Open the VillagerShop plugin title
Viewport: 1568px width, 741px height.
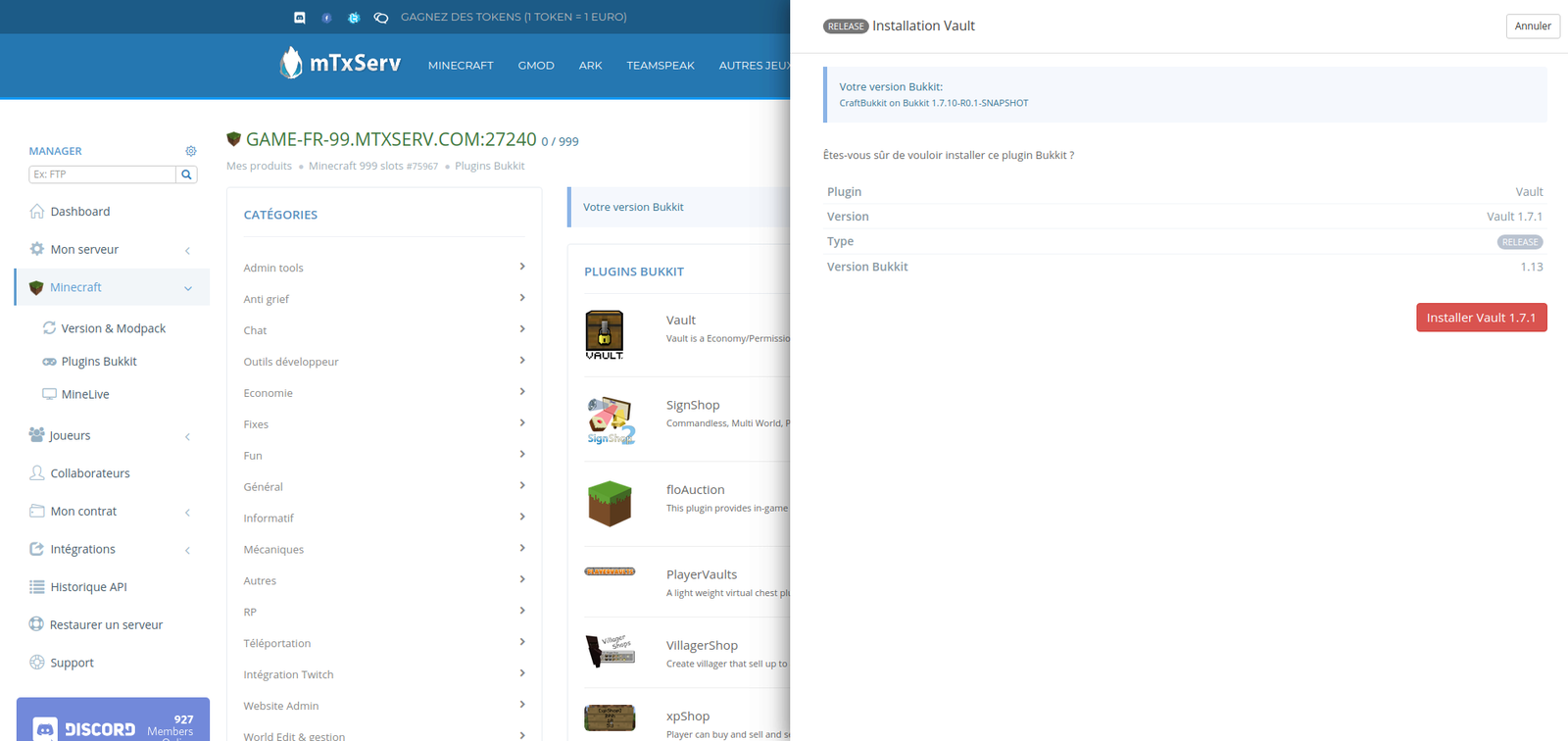tap(702, 646)
